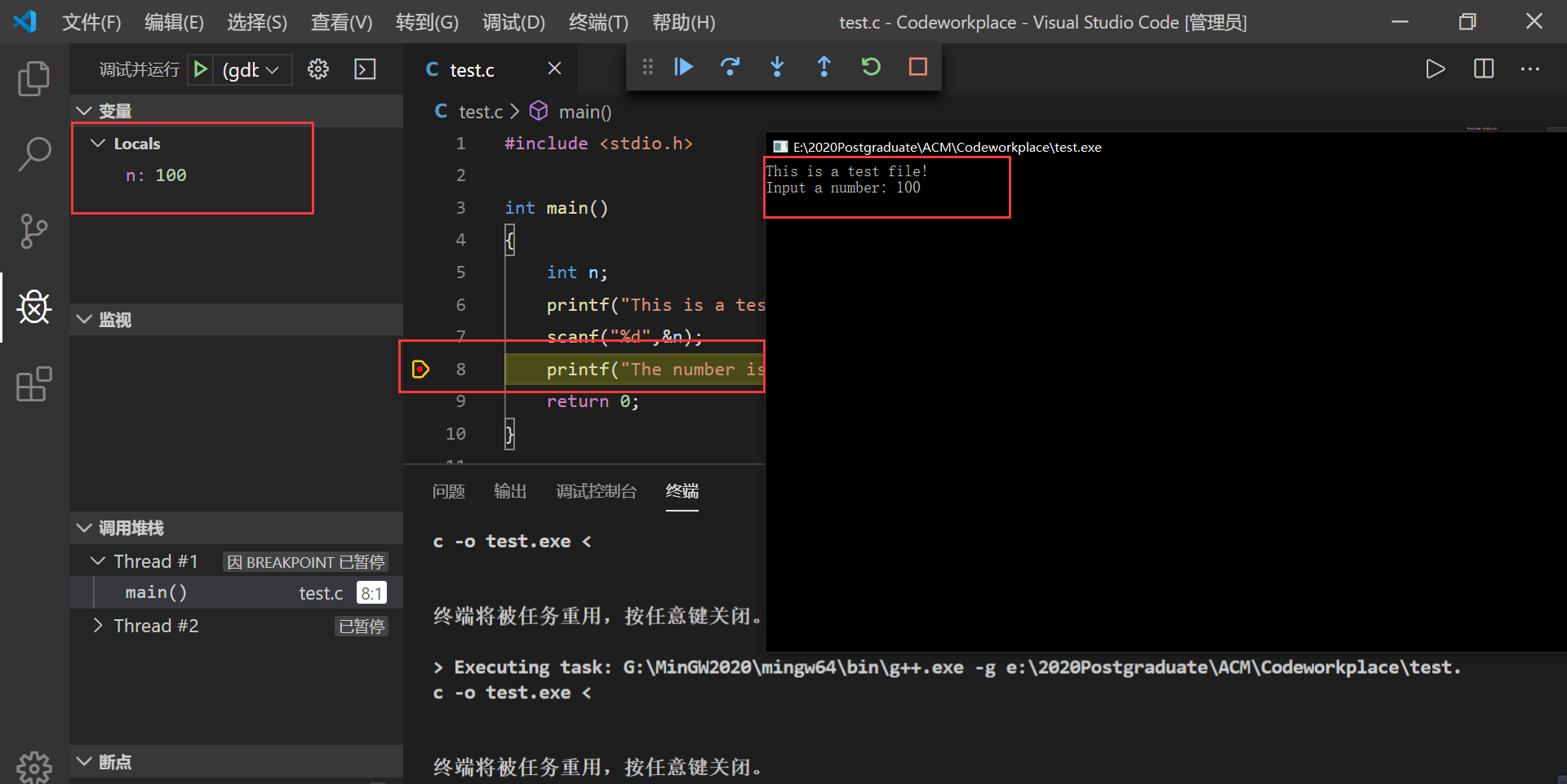Open more editor actions ellipsis

pos(1530,69)
